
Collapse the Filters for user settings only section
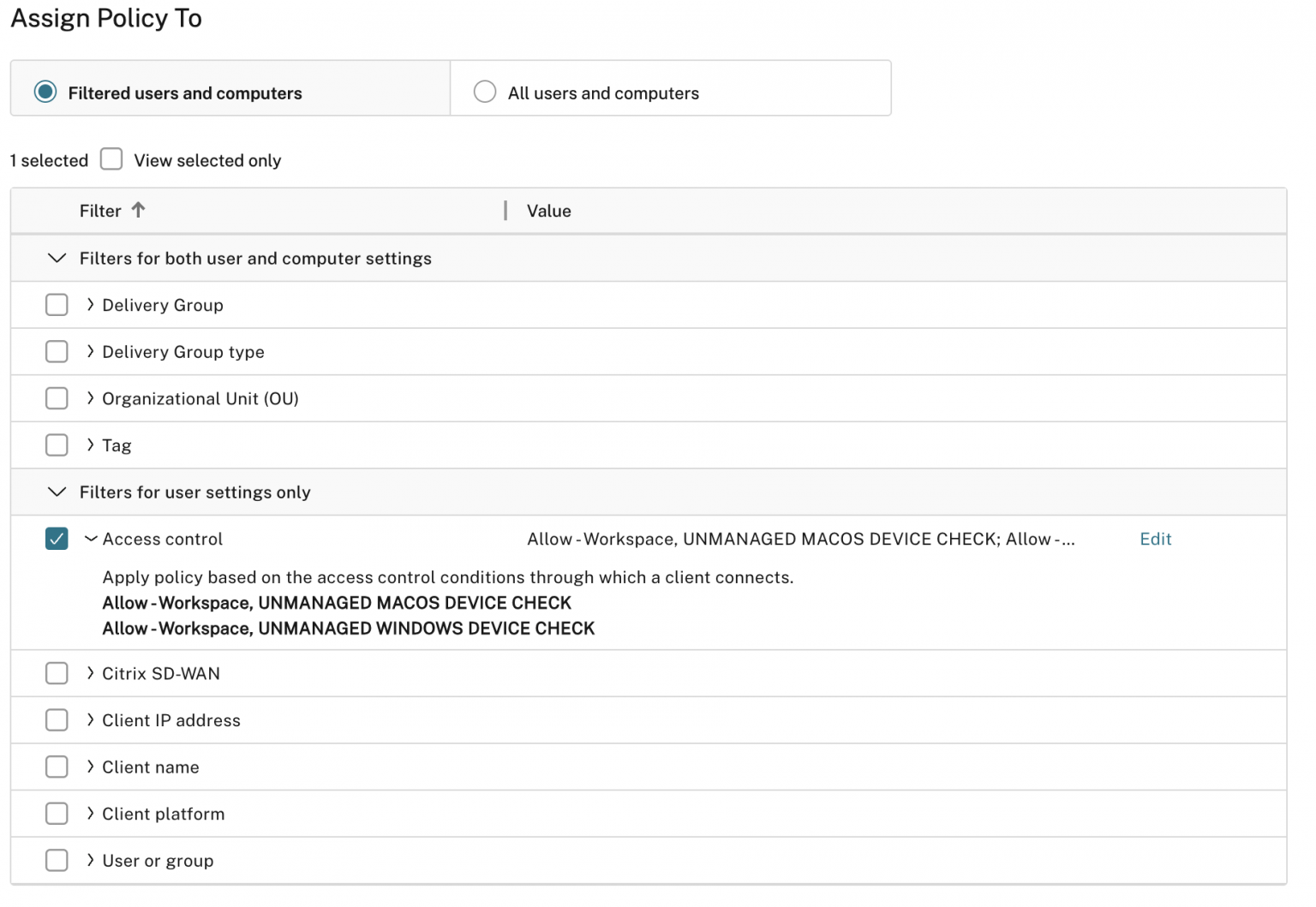pos(57,492)
